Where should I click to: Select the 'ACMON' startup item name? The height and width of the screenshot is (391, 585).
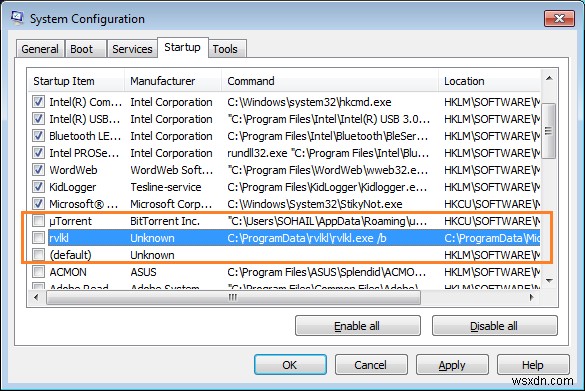[x=68, y=272]
